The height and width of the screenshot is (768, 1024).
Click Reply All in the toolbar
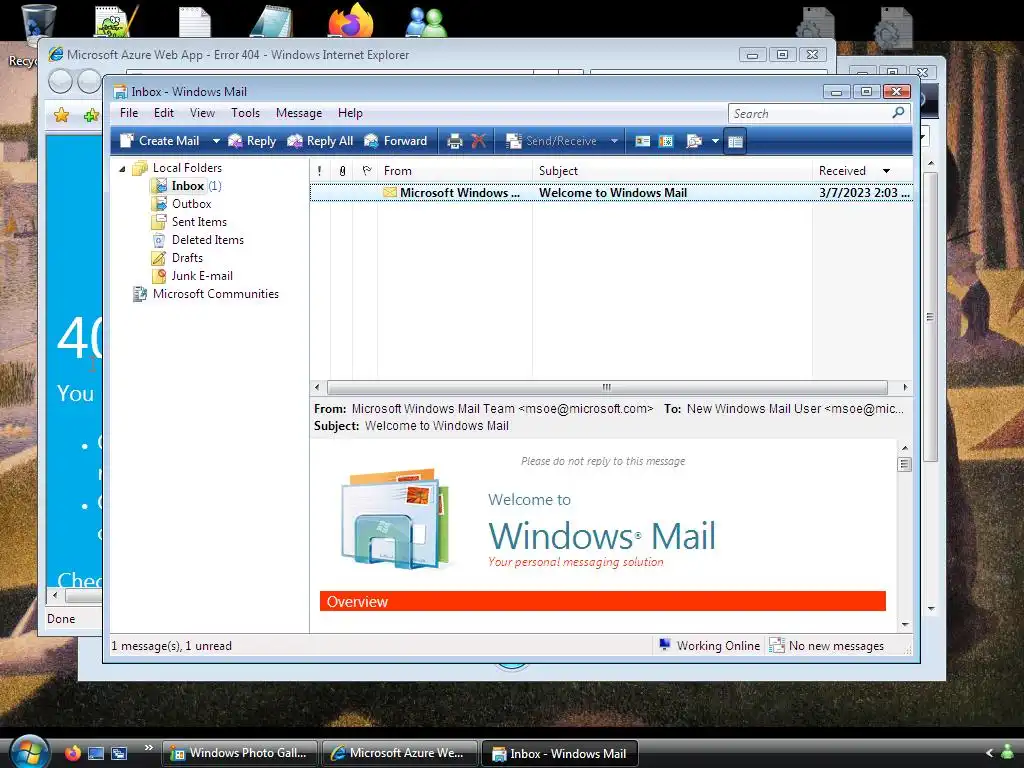(320, 141)
